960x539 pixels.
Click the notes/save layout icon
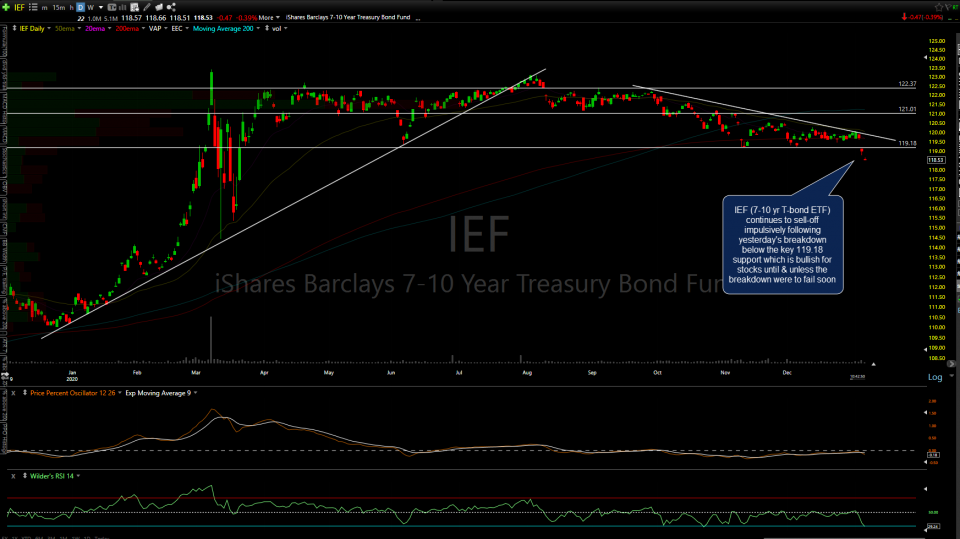pyautogui.click(x=134, y=7)
